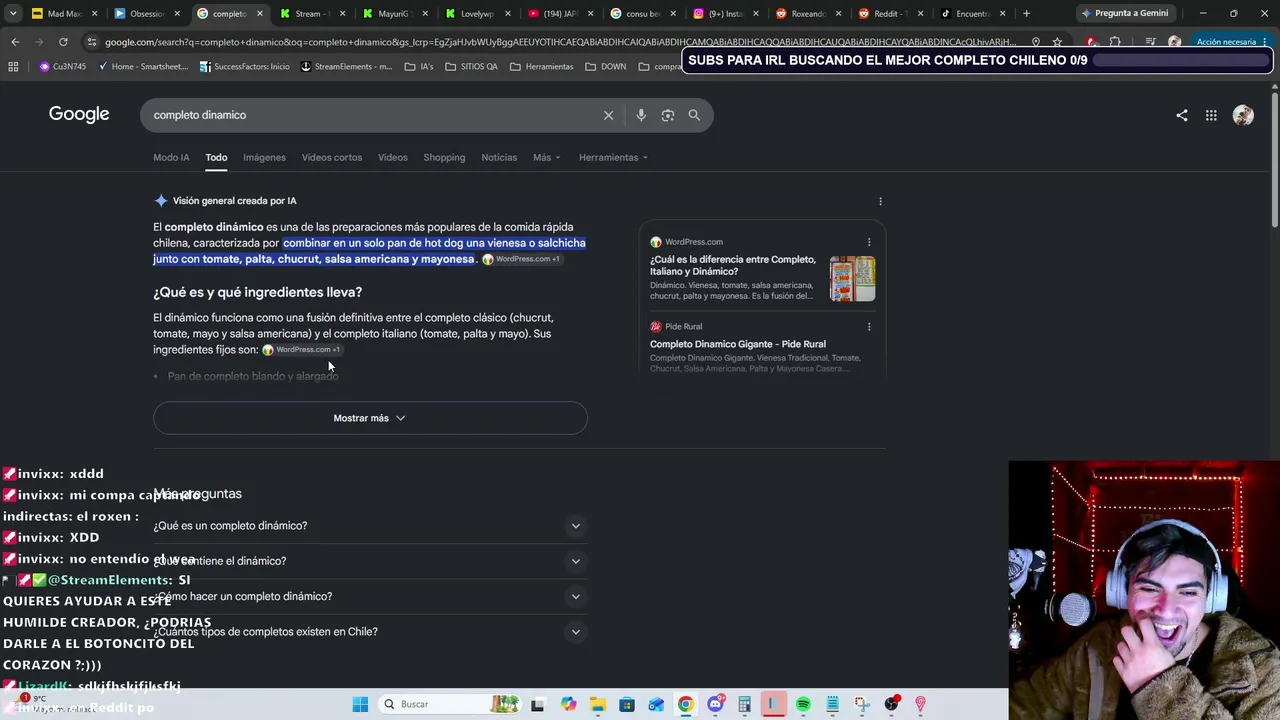Switch to the Modo IA tab
This screenshot has width=1280, height=720.
pyautogui.click(x=171, y=157)
